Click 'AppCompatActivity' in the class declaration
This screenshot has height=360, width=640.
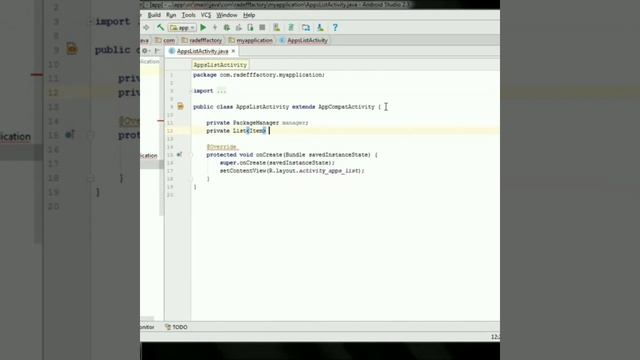(346, 107)
